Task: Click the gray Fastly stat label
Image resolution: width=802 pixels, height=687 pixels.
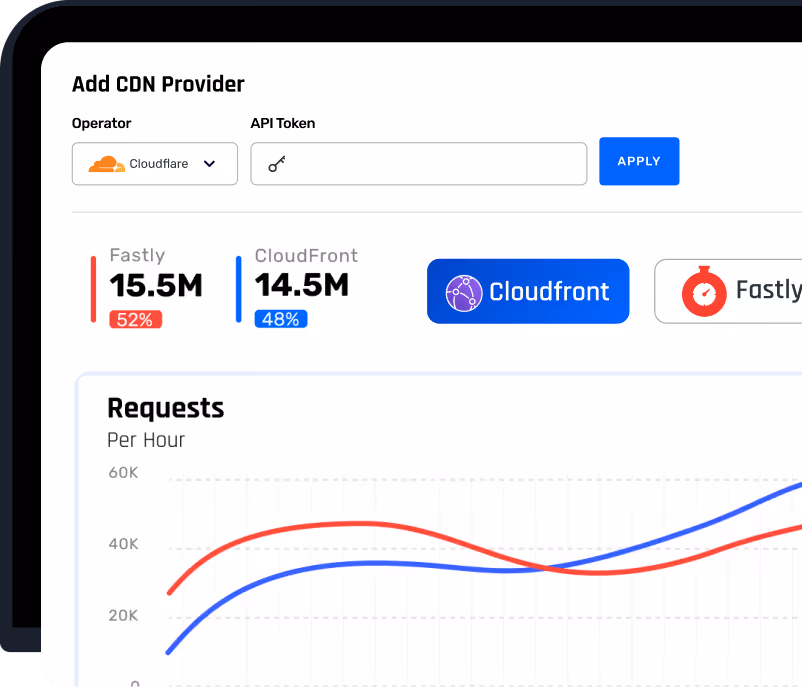Action: (138, 255)
